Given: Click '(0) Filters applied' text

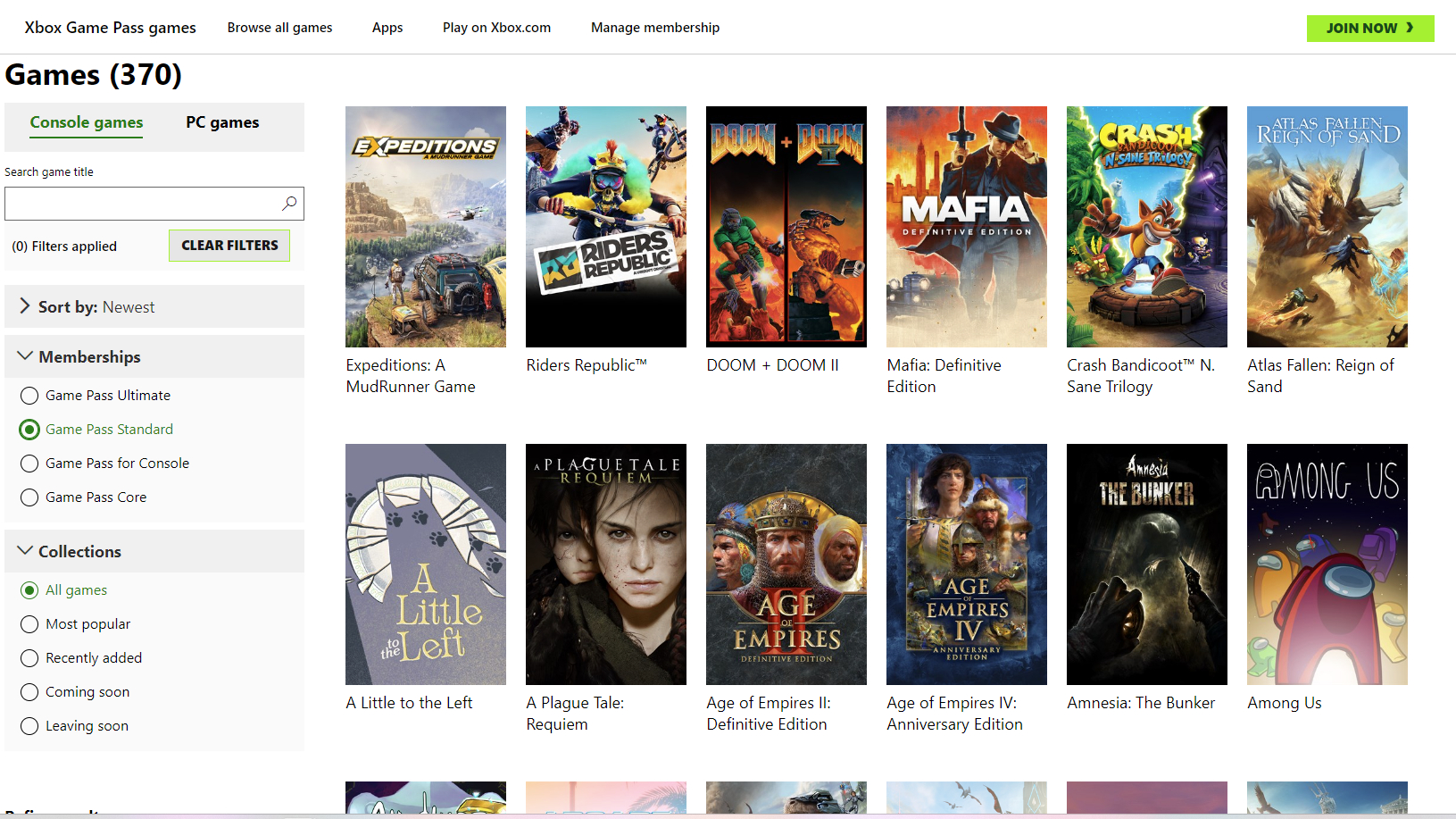Looking at the screenshot, I should click(64, 247).
